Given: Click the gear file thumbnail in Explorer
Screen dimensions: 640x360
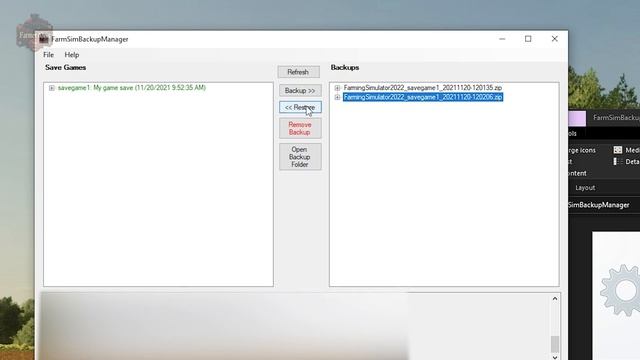Looking at the screenshot, I should point(620,291).
